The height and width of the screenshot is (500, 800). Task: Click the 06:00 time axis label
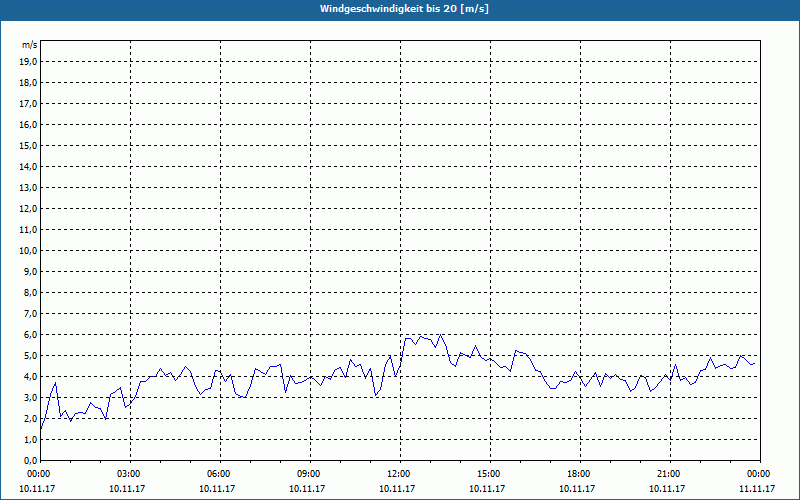[220, 474]
